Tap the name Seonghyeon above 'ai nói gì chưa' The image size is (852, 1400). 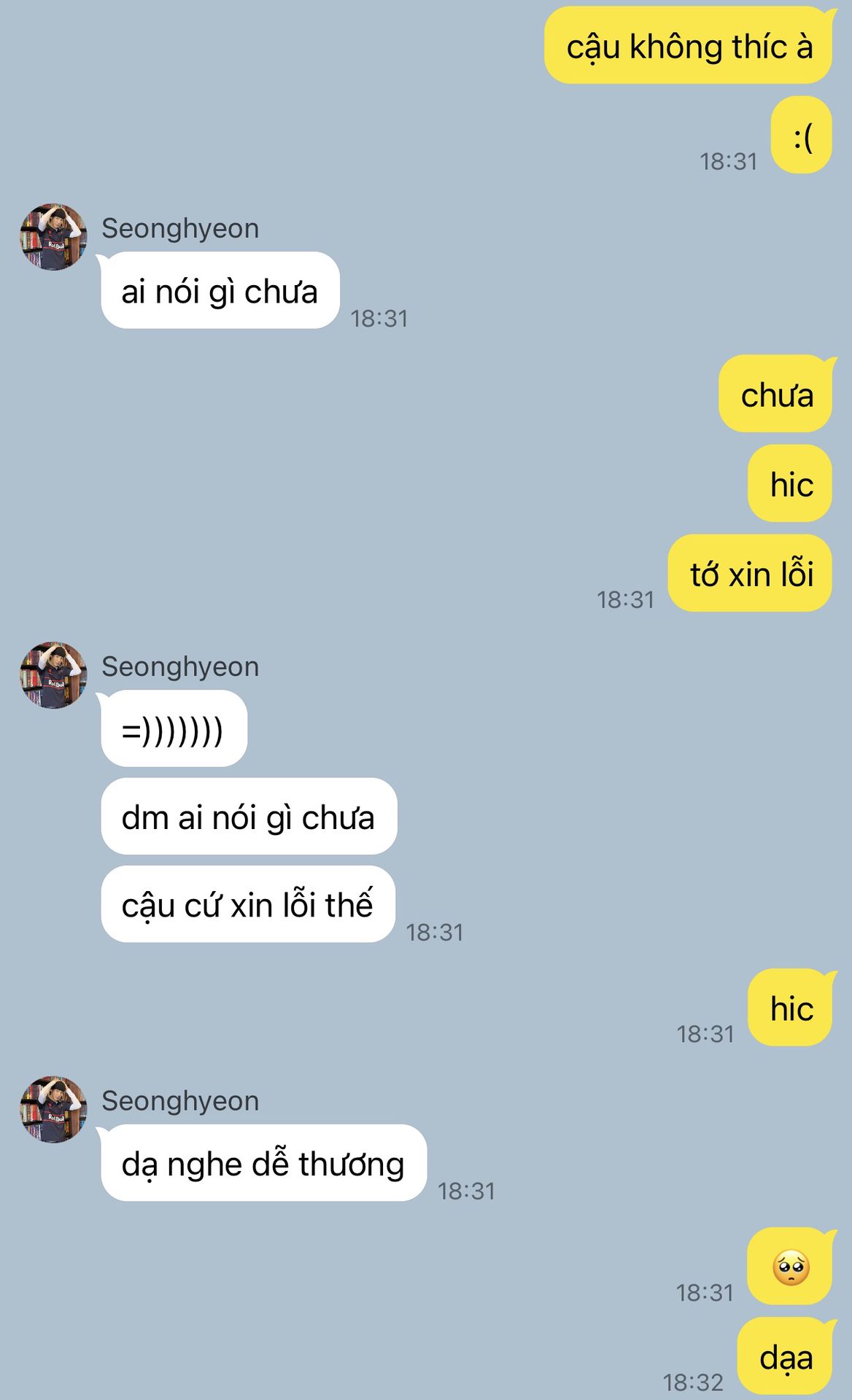(x=180, y=228)
